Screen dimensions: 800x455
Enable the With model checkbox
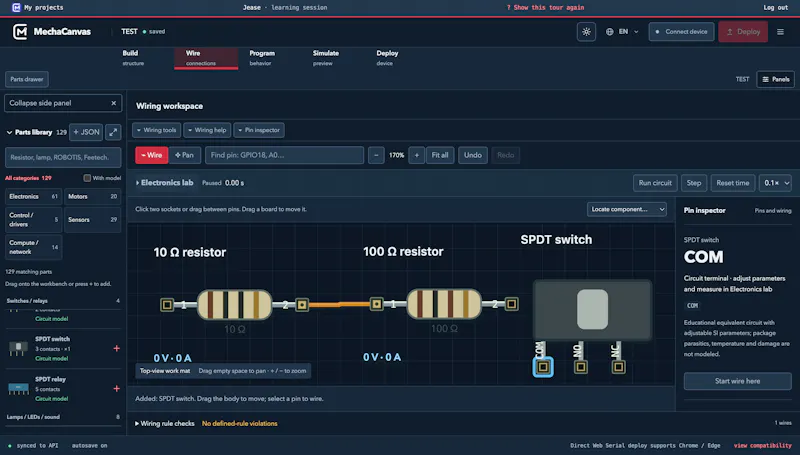coord(87,178)
